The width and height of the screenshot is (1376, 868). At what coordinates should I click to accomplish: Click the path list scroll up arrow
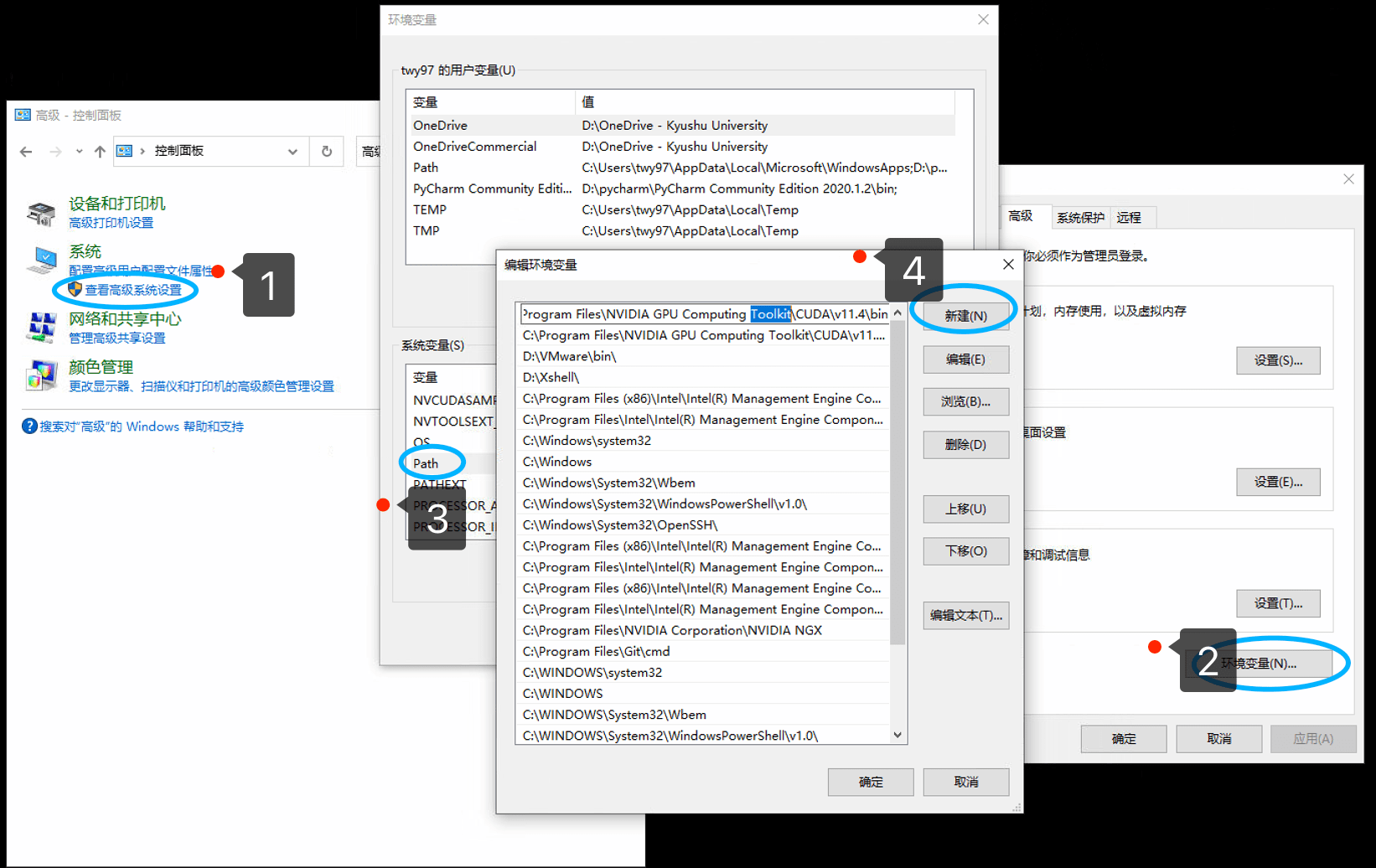point(898,313)
